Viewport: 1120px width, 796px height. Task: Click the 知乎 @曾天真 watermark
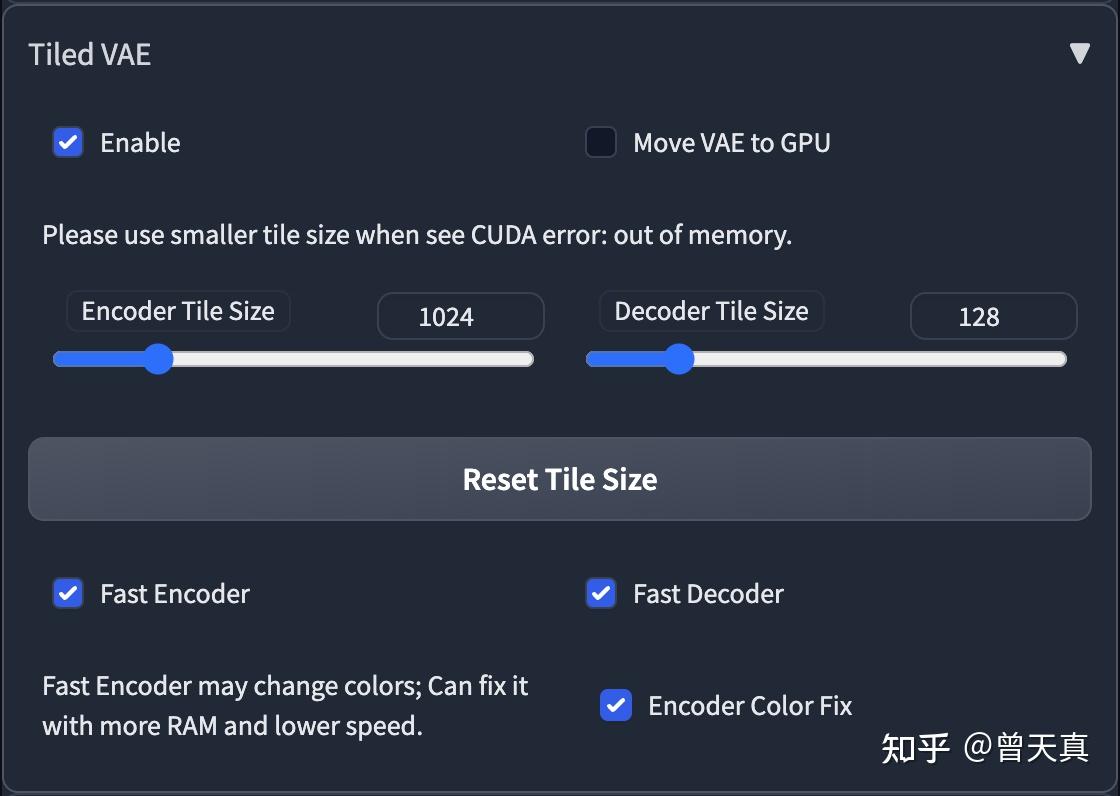tap(984, 747)
